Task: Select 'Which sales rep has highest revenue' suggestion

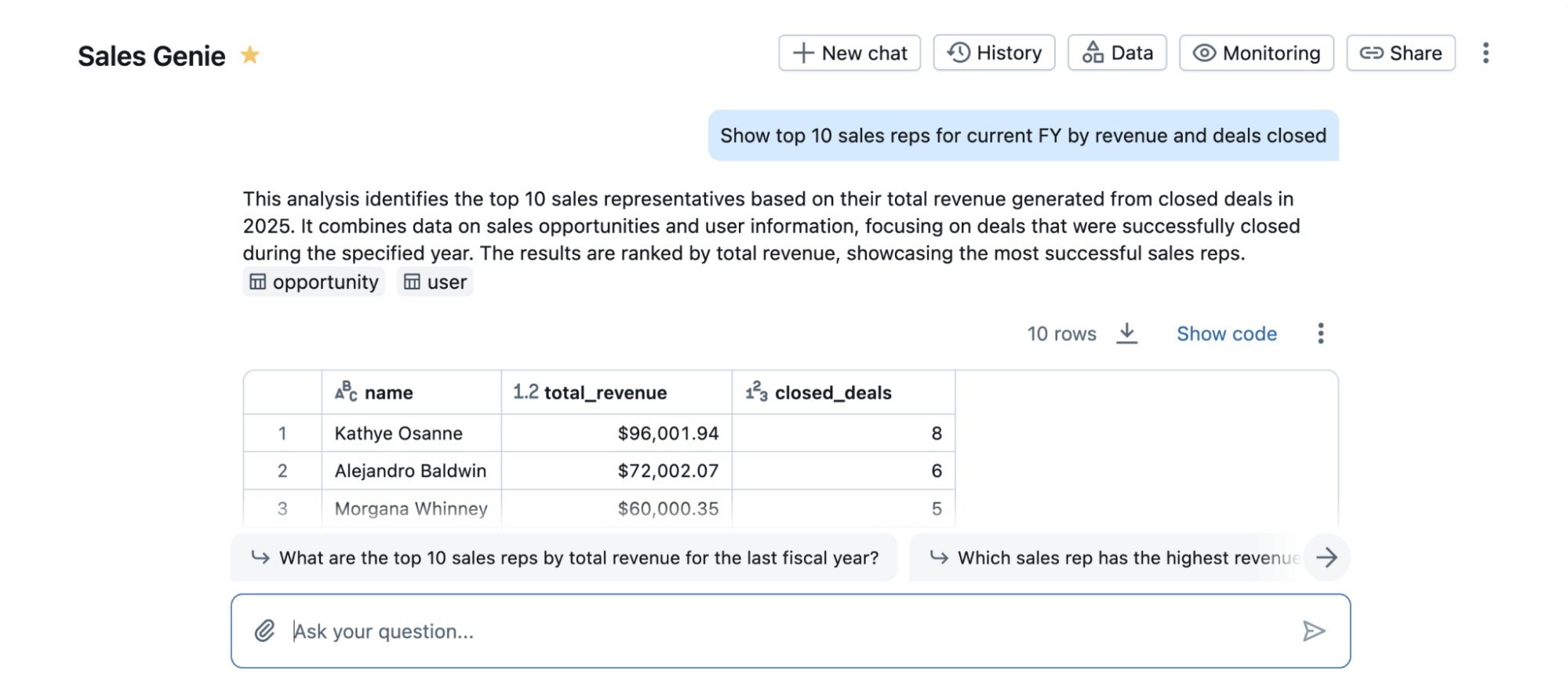Action: (1114, 558)
